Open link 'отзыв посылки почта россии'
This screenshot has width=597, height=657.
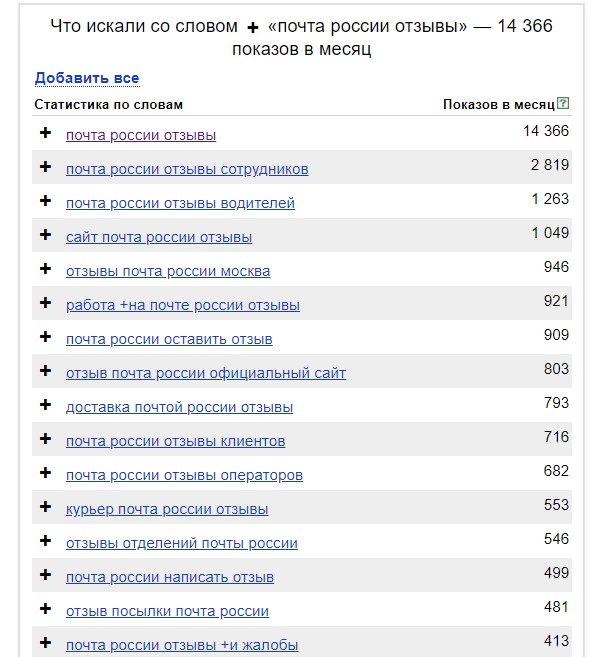167,611
